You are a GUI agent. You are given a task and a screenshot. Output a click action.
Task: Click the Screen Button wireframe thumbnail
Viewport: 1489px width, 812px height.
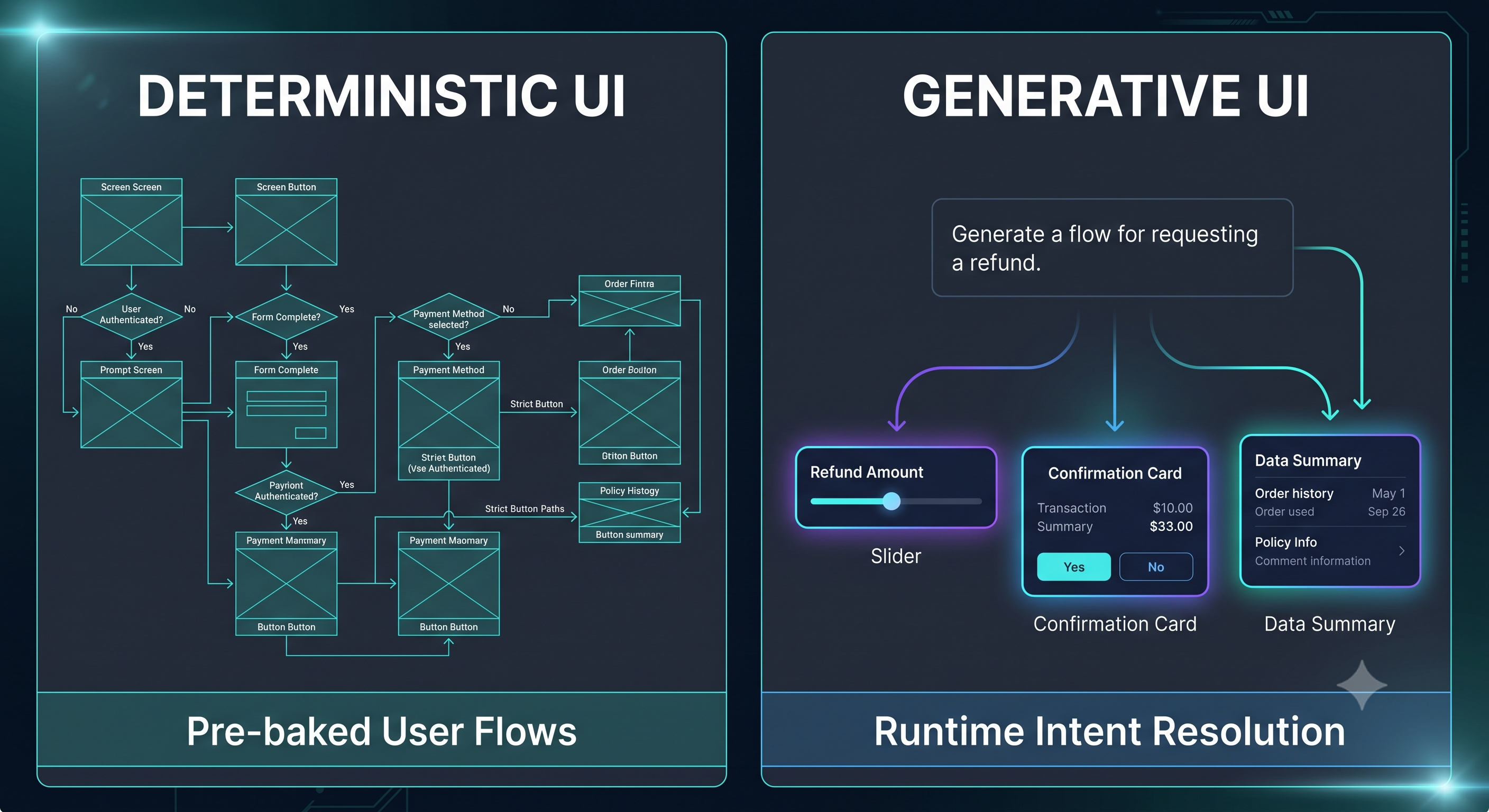(286, 222)
